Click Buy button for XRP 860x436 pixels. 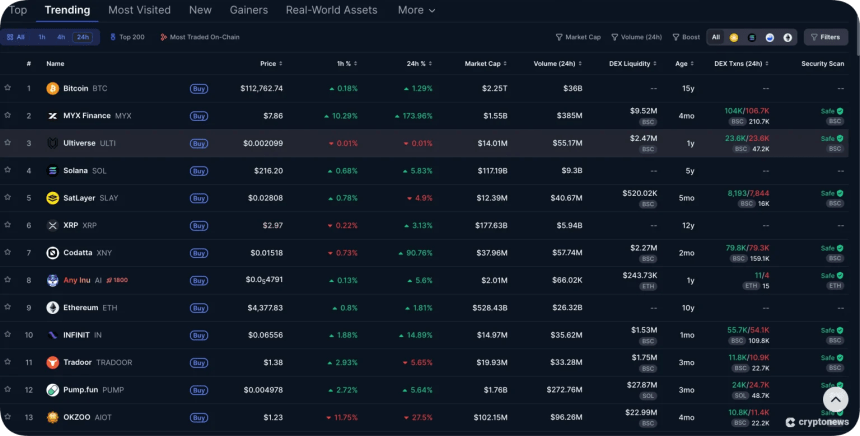(199, 226)
